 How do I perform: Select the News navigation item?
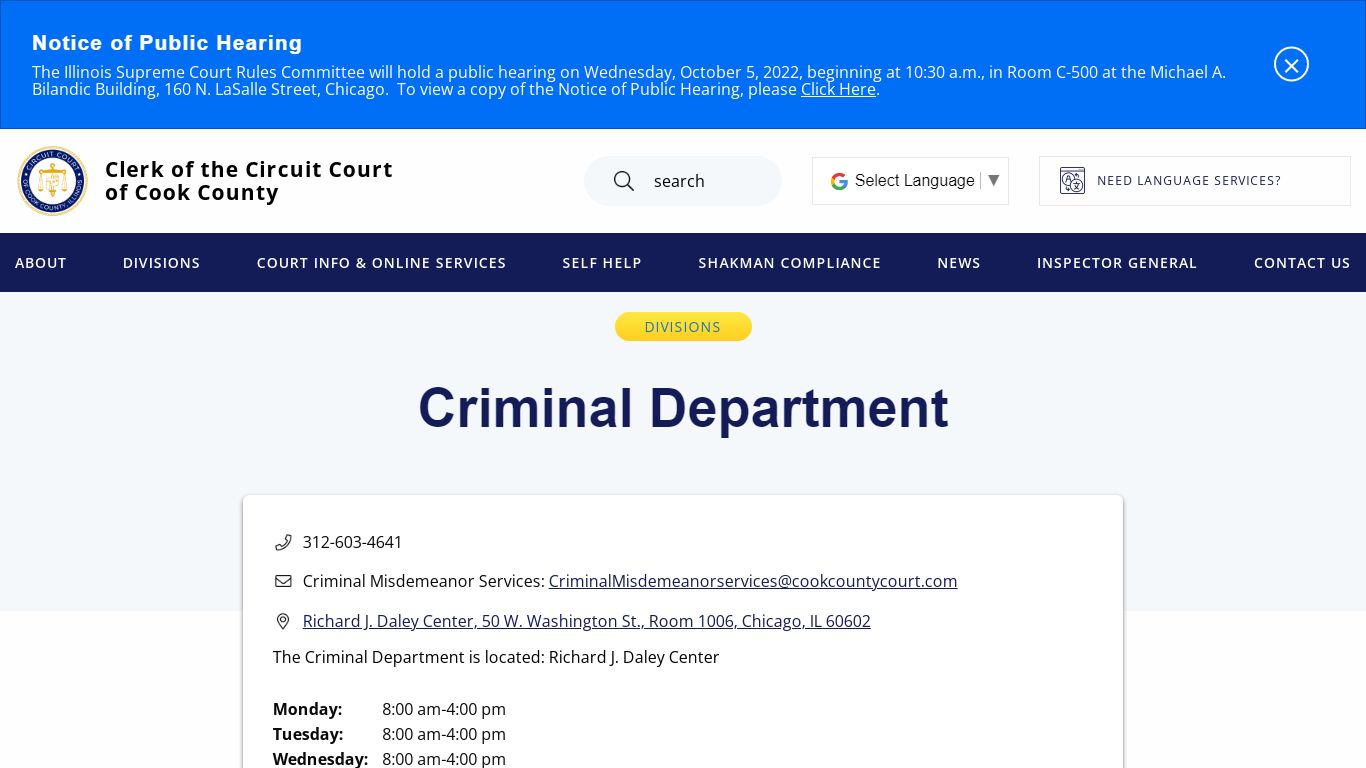[x=958, y=263]
